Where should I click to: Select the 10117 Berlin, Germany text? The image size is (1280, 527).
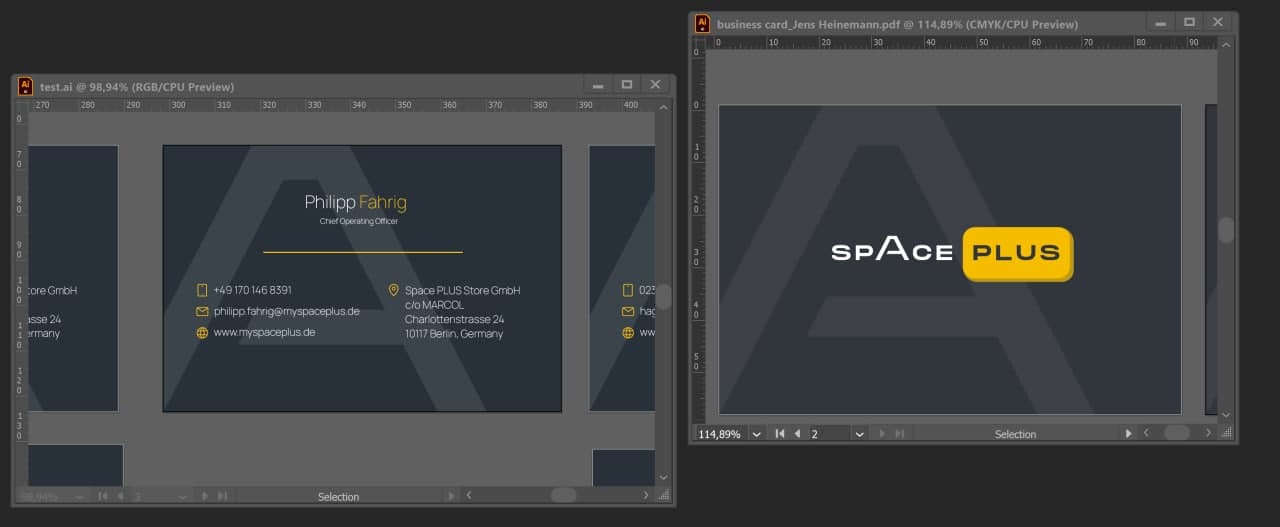click(454, 334)
